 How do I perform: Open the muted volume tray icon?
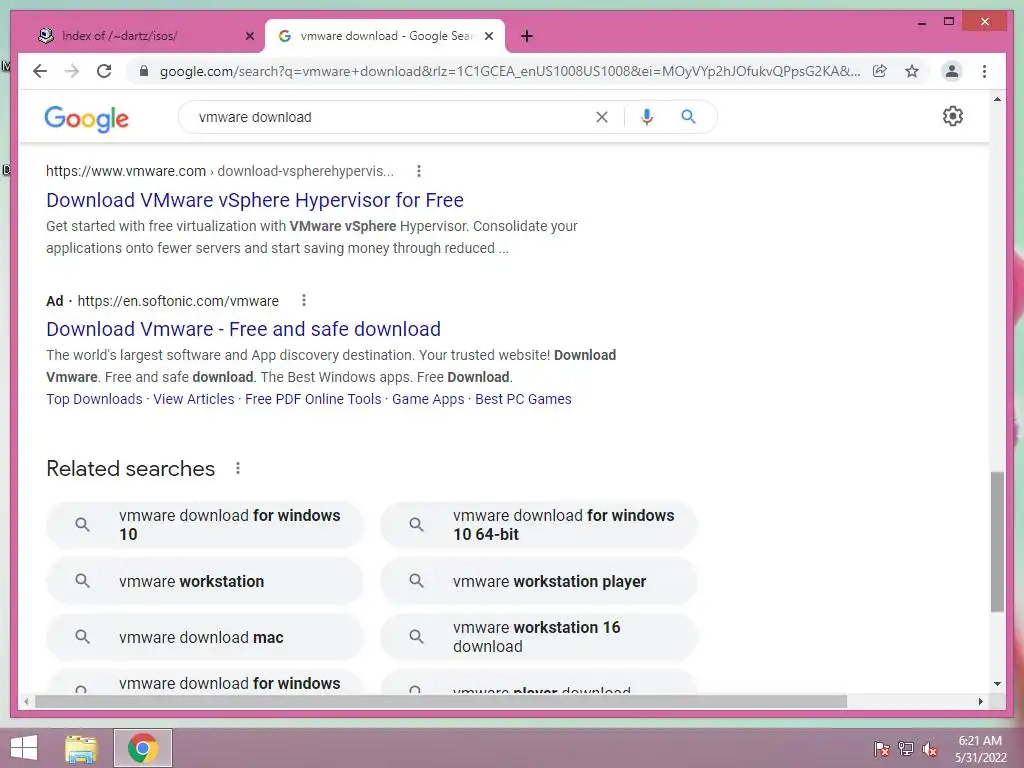(x=930, y=748)
